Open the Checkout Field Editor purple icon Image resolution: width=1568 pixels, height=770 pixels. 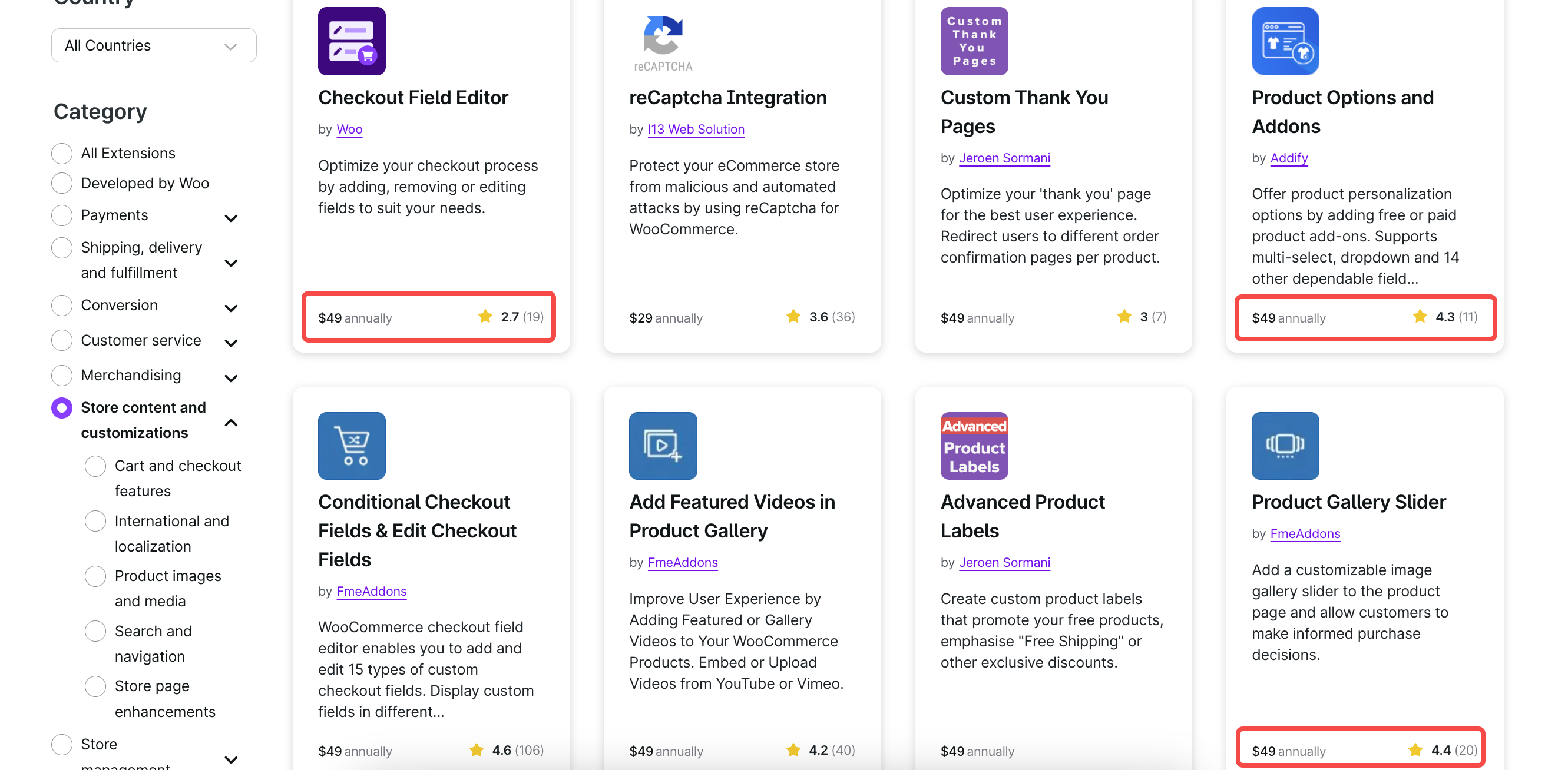pos(352,41)
